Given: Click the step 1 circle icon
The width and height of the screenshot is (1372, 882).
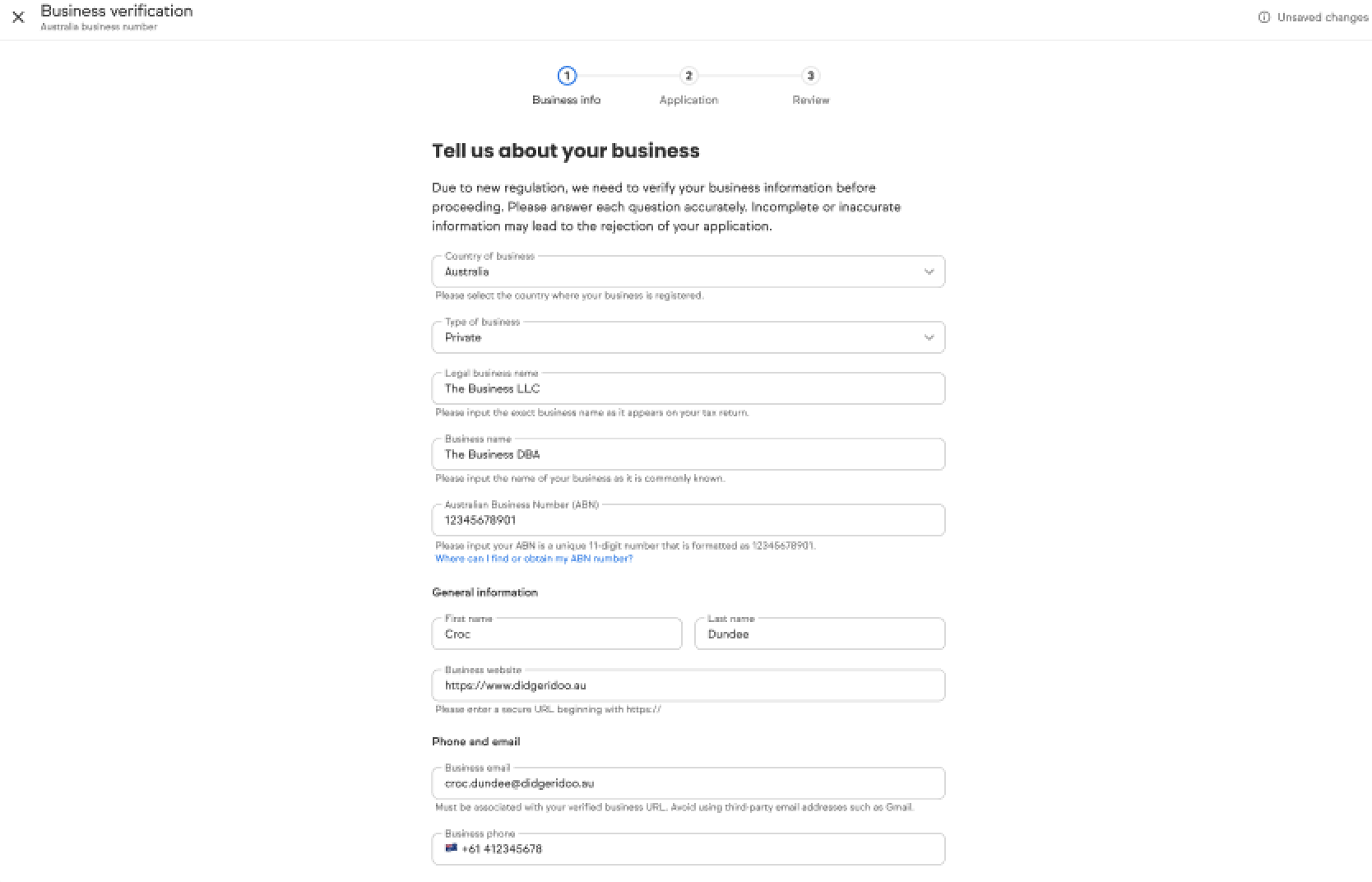Looking at the screenshot, I should tap(567, 76).
